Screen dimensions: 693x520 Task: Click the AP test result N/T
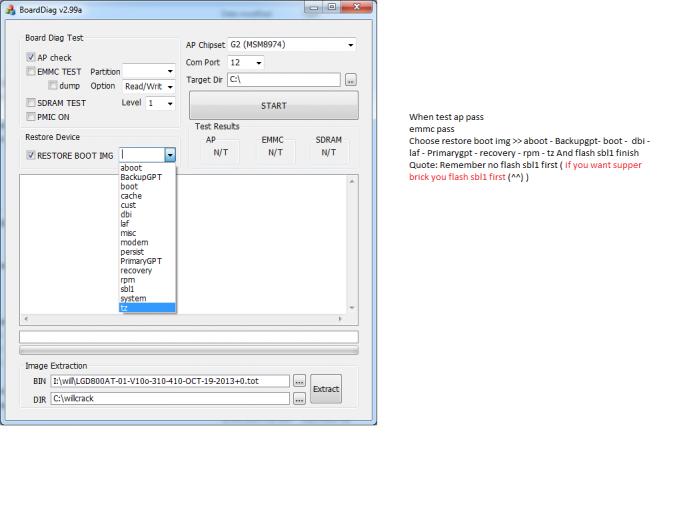coord(221,153)
